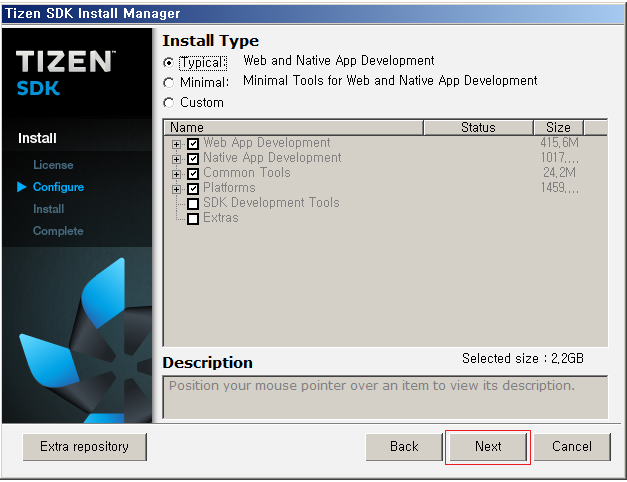627x482 pixels.
Task: Click the Extras label
Action: click(221, 218)
